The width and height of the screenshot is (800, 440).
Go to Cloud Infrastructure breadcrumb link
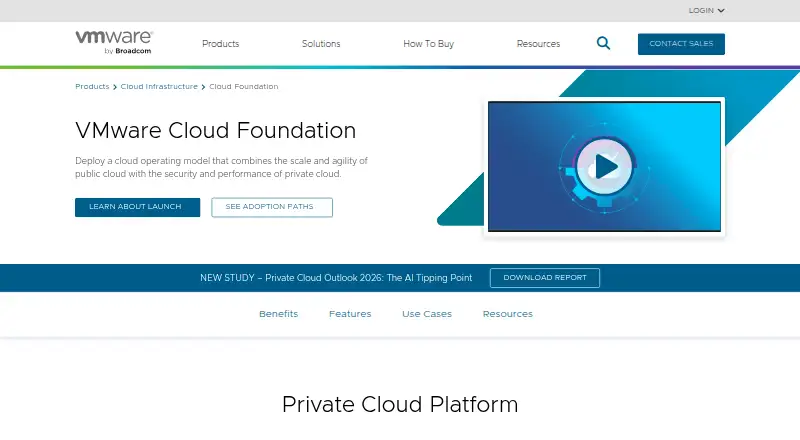(x=159, y=87)
